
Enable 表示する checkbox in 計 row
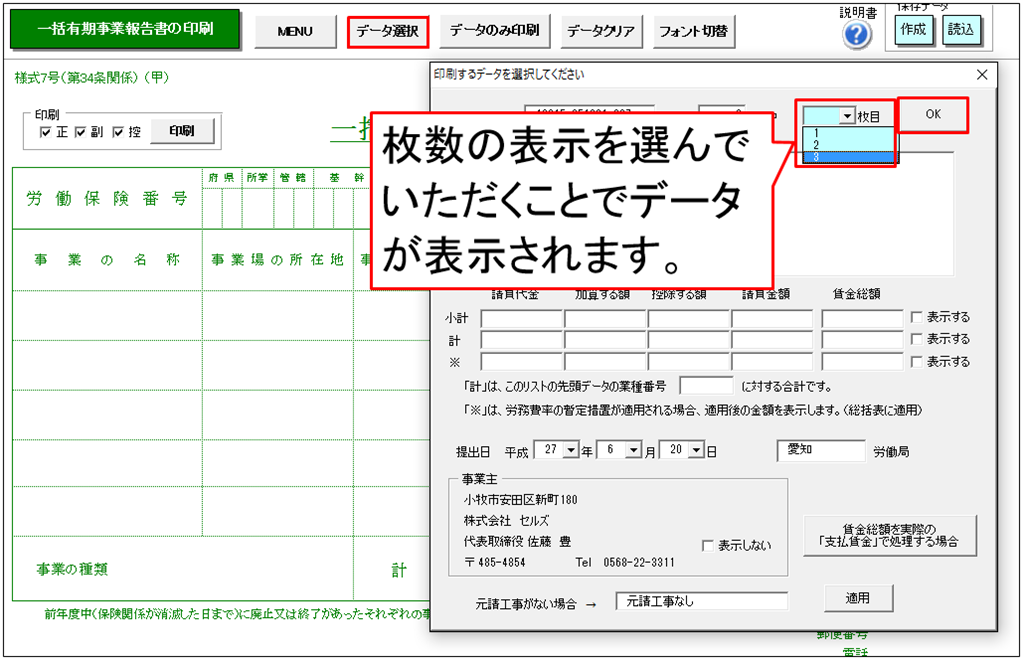(x=916, y=339)
